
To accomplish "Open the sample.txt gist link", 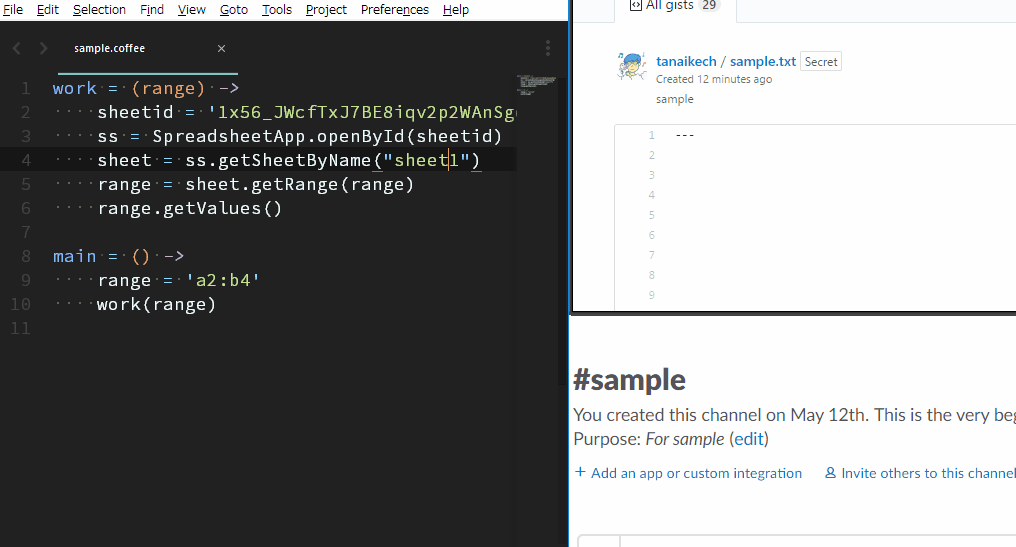I will (x=763, y=62).
